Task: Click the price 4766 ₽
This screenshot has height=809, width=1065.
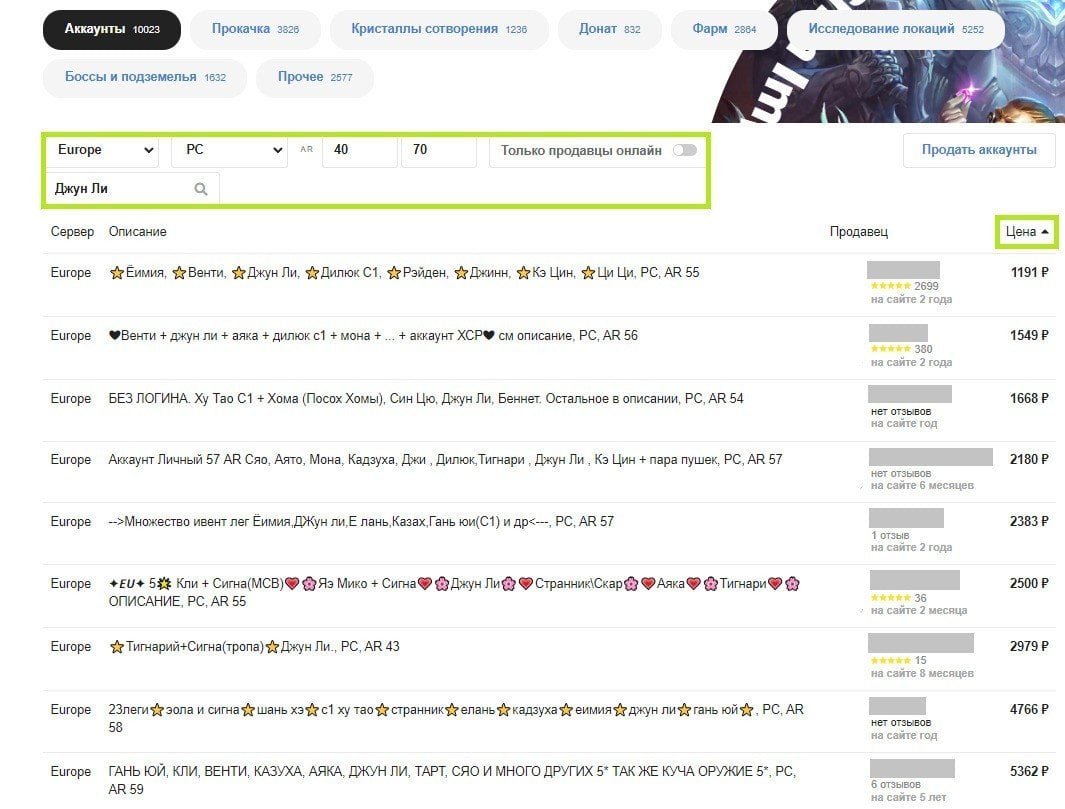Action: 1029,709
